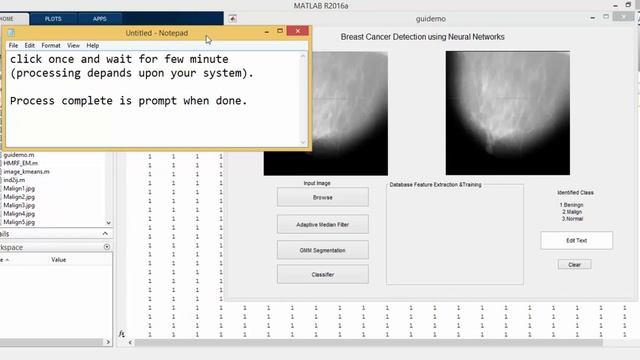Image resolution: width=640 pixels, height=360 pixels.
Task: Click inside the Notepad text area
Action: click(x=154, y=99)
